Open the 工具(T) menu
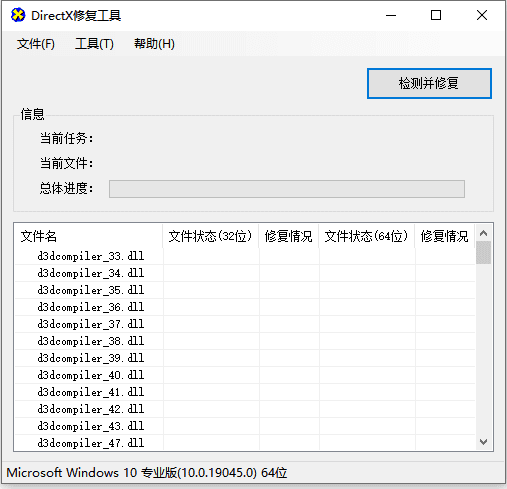This screenshot has width=507, height=489. tap(94, 44)
